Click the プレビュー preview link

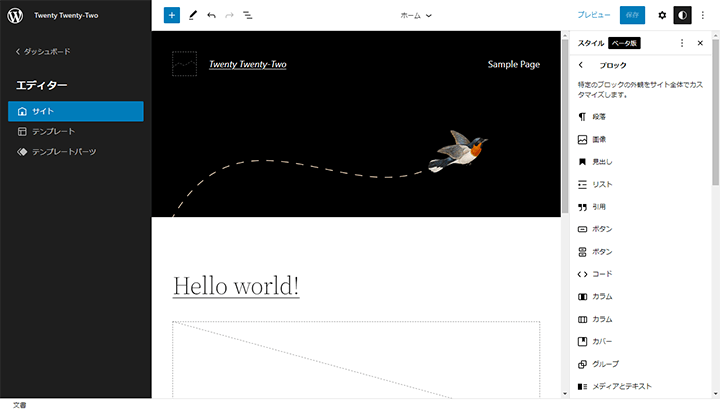[593, 16]
